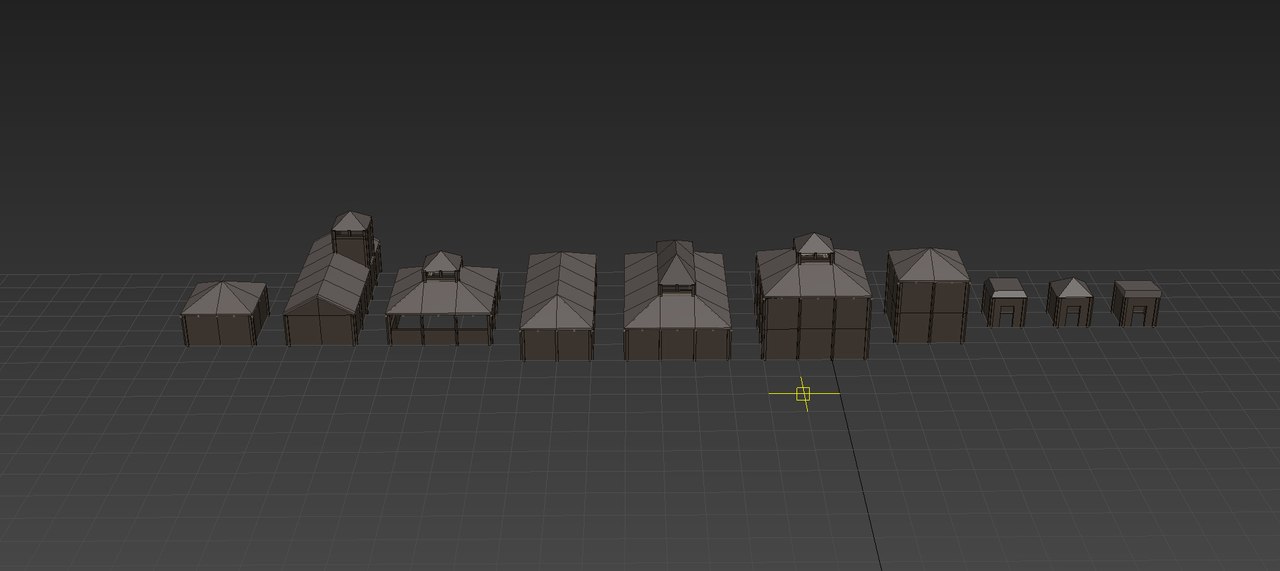
Task: Select the open pavilion's ground-level colonnade
Action: tap(440, 328)
